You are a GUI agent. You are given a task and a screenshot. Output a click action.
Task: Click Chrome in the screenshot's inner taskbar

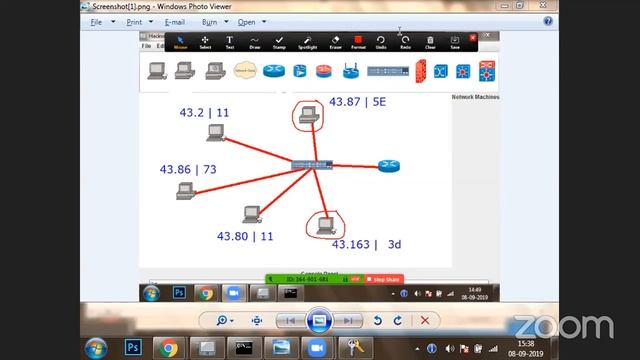[x=206, y=293]
